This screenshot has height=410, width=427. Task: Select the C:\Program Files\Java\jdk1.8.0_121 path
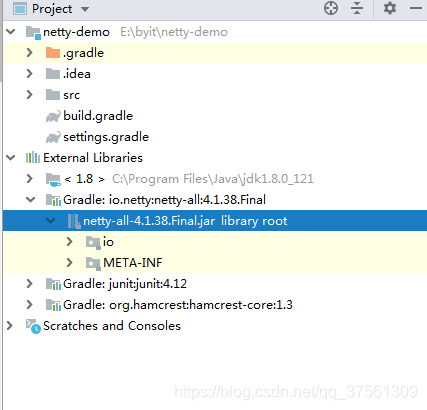pyautogui.click(x=213, y=179)
